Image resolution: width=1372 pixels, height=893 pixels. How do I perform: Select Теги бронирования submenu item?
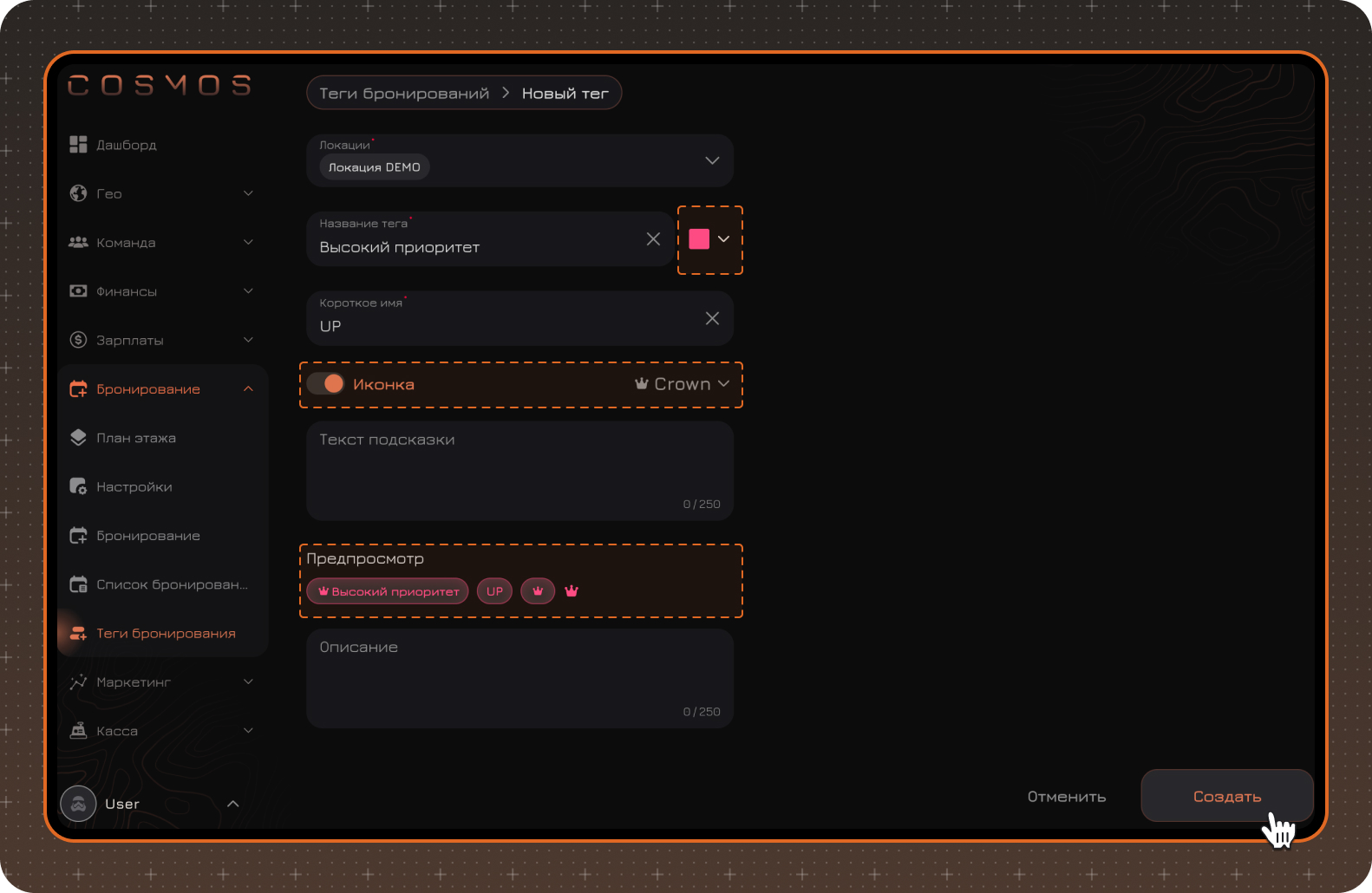point(166,634)
